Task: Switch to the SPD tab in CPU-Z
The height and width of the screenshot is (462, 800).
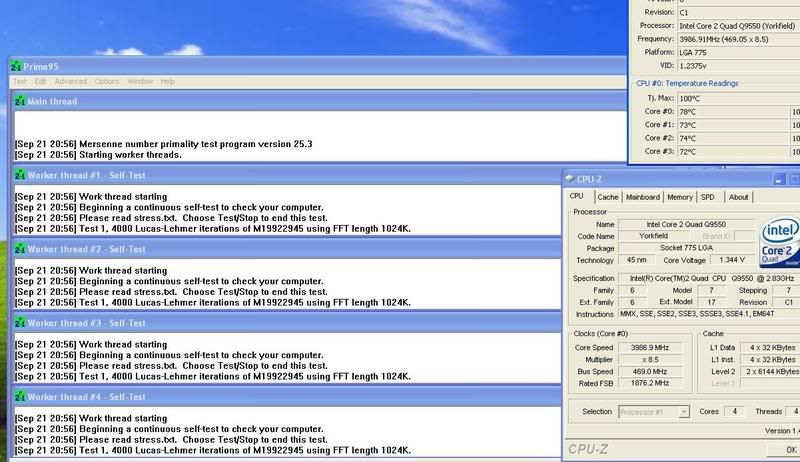Action: point(708,197)
